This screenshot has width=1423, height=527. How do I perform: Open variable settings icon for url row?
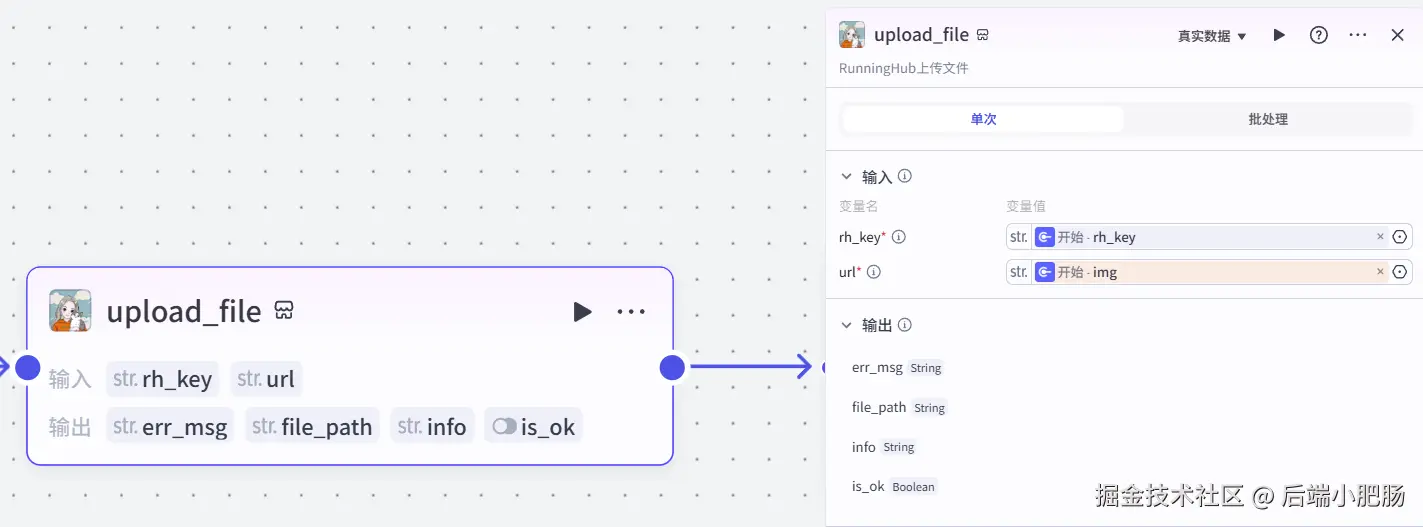click(1400, 272)
